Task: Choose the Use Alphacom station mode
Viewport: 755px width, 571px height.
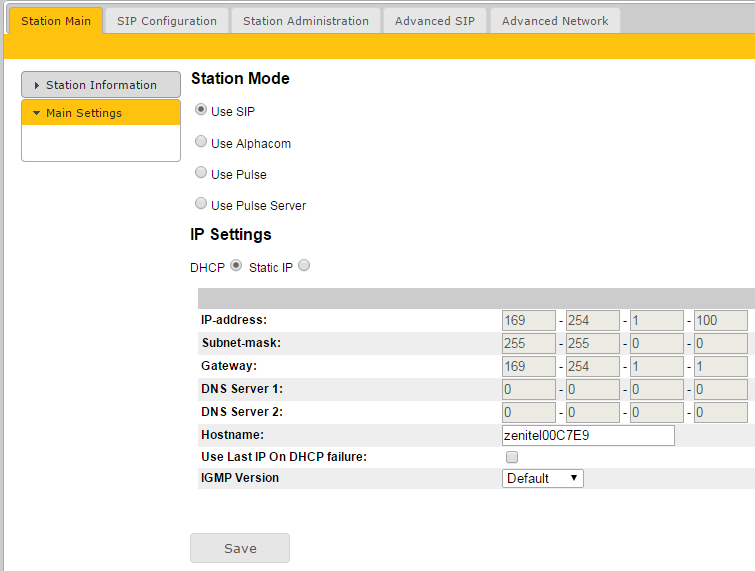Action: point(201,142)
